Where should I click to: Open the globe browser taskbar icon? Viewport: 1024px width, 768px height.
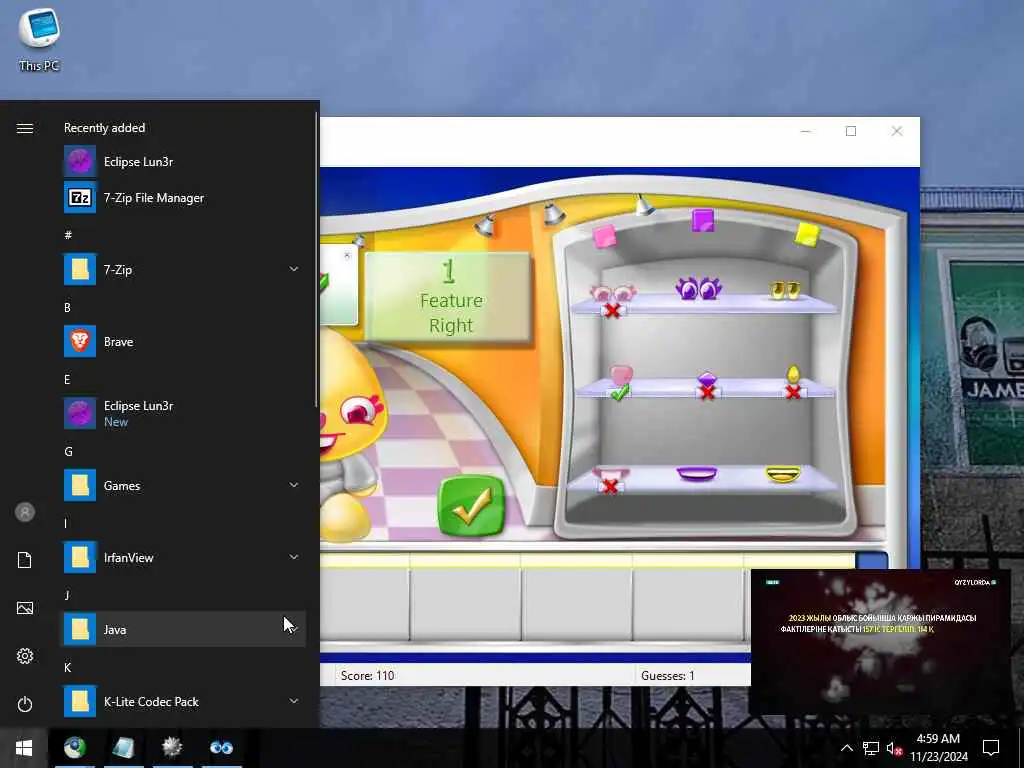point(74,748)
